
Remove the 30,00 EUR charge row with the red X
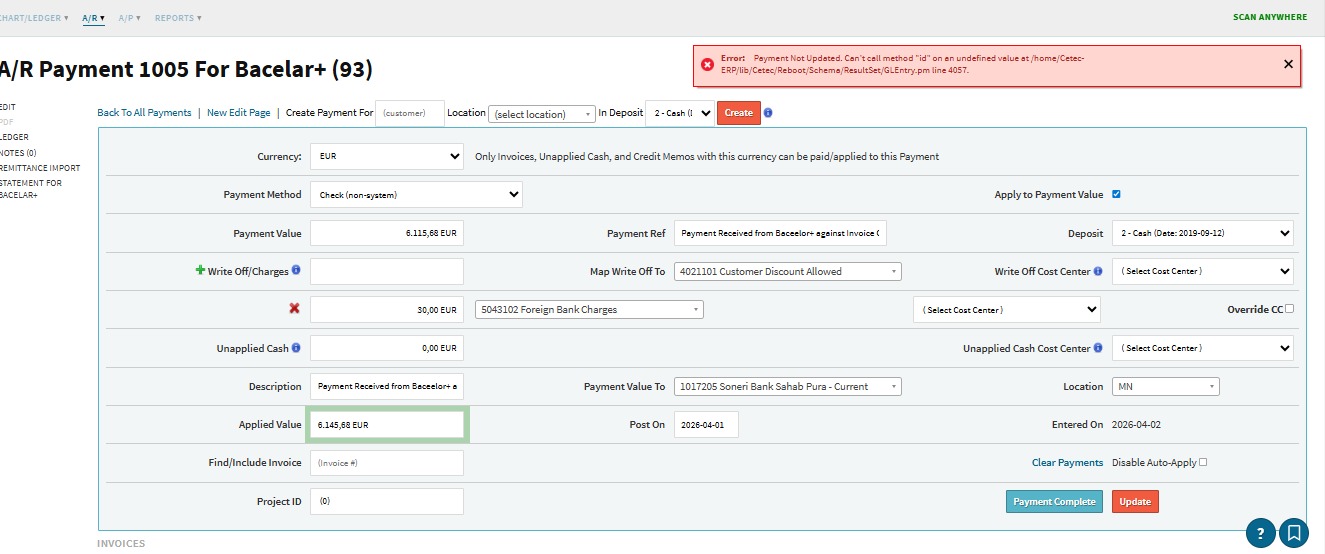pyautogui.click(x=294, y=309)
